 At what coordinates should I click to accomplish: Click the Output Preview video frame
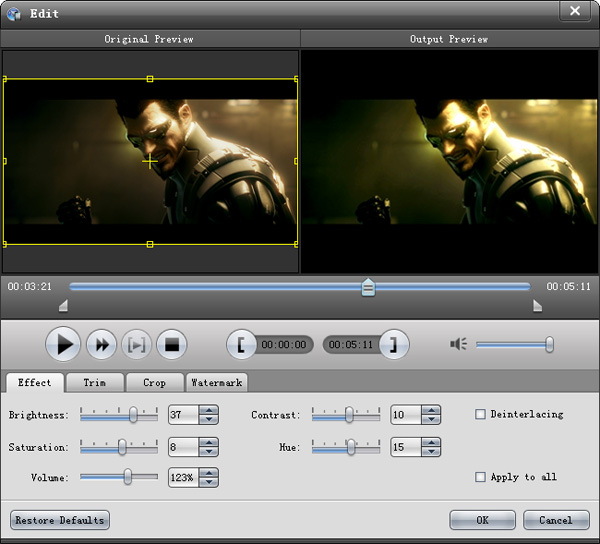[x=450, y=161]
